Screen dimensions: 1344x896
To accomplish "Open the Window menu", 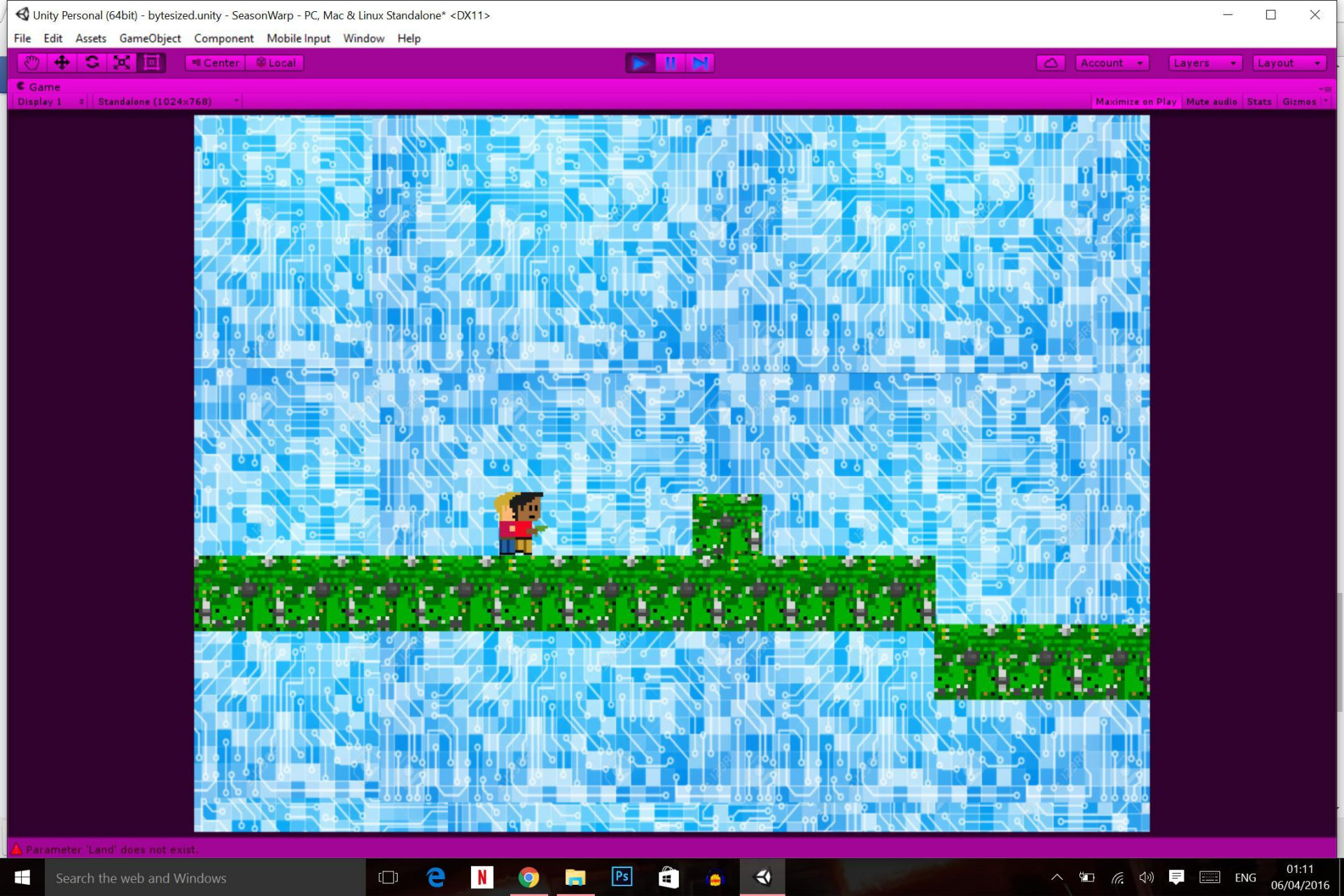I will coord(363,38).
